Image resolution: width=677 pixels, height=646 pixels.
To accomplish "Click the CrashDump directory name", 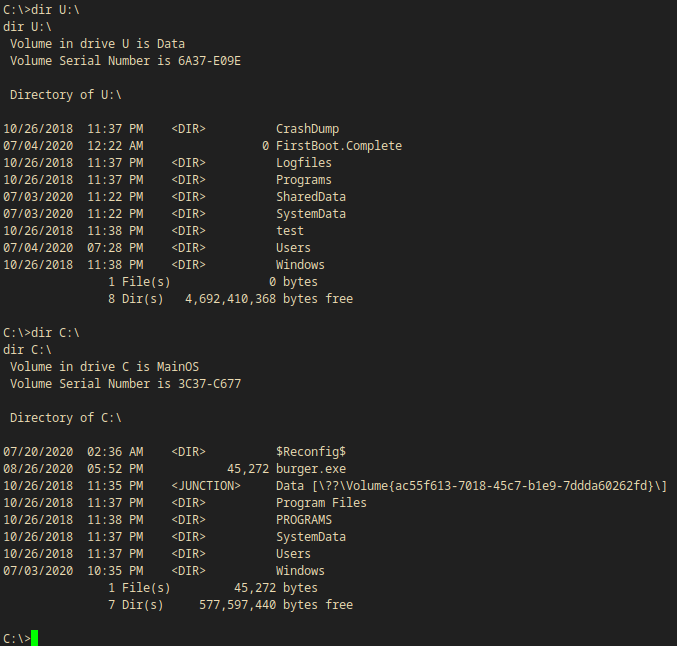I will (x=307, y=128).
